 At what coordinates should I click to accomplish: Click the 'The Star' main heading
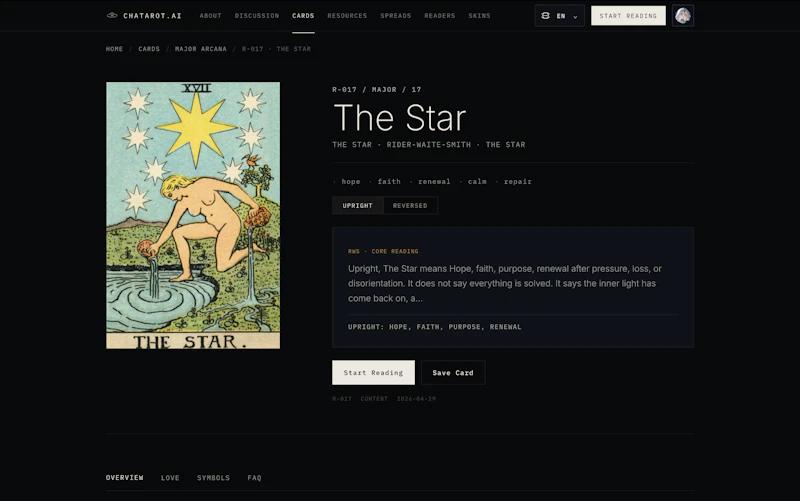pyautogui.click(x=399, y=118)
